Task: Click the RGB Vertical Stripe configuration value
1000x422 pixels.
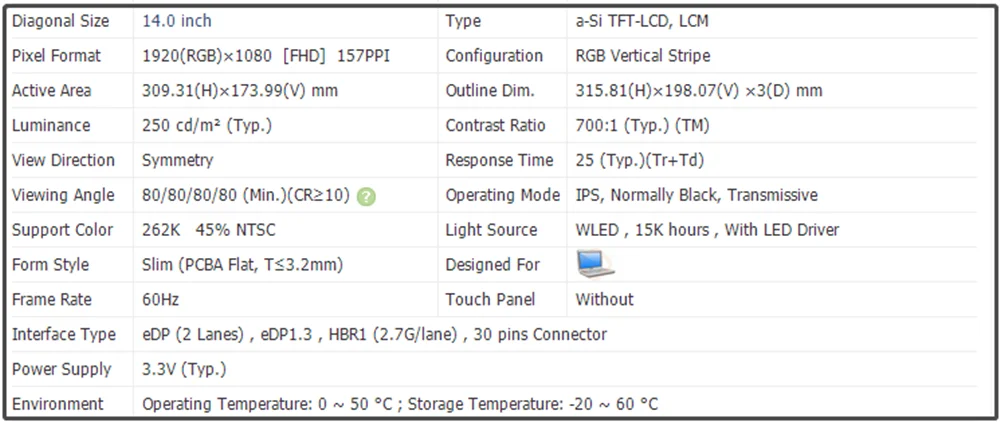Action: coord(642,56)
